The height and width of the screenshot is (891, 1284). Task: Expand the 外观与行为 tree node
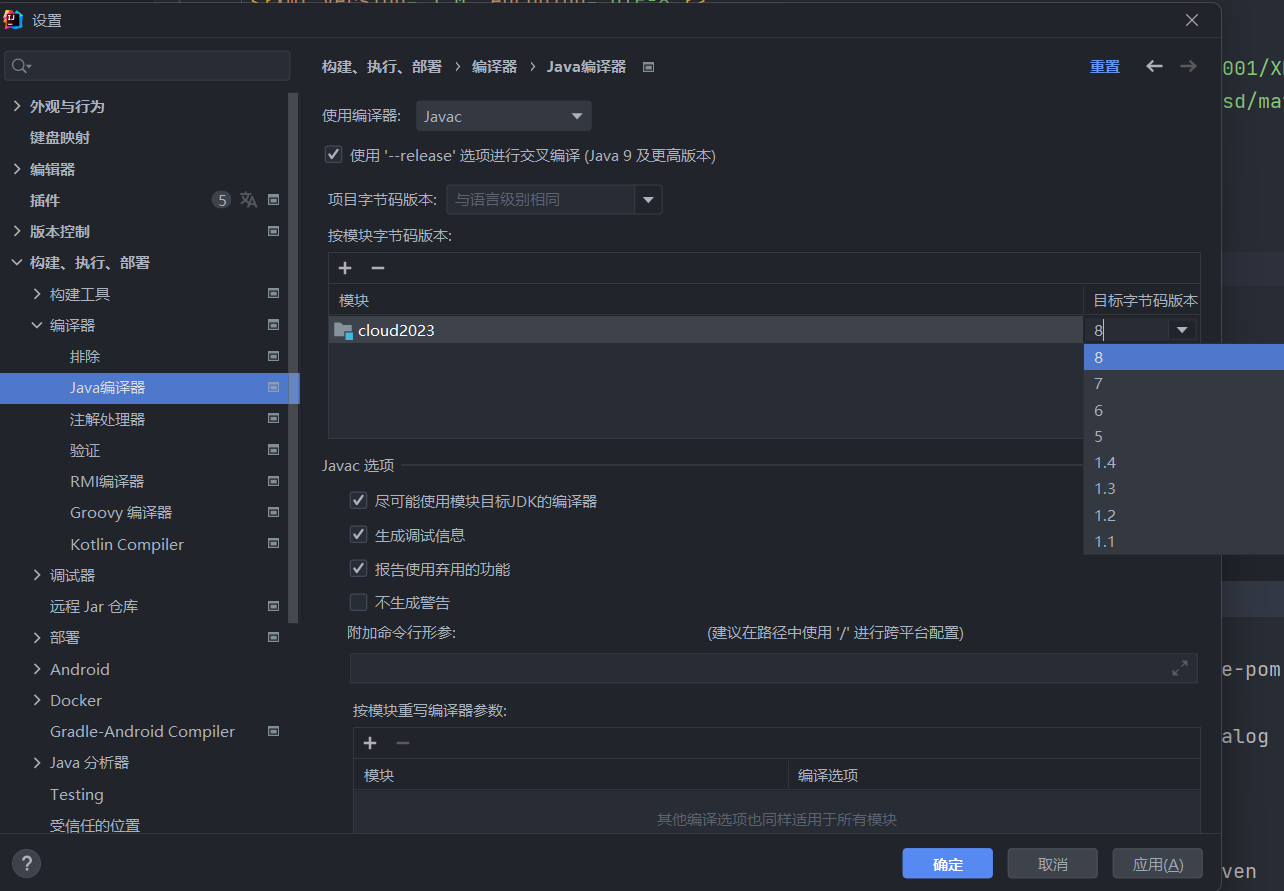click(x=17, y=106)
